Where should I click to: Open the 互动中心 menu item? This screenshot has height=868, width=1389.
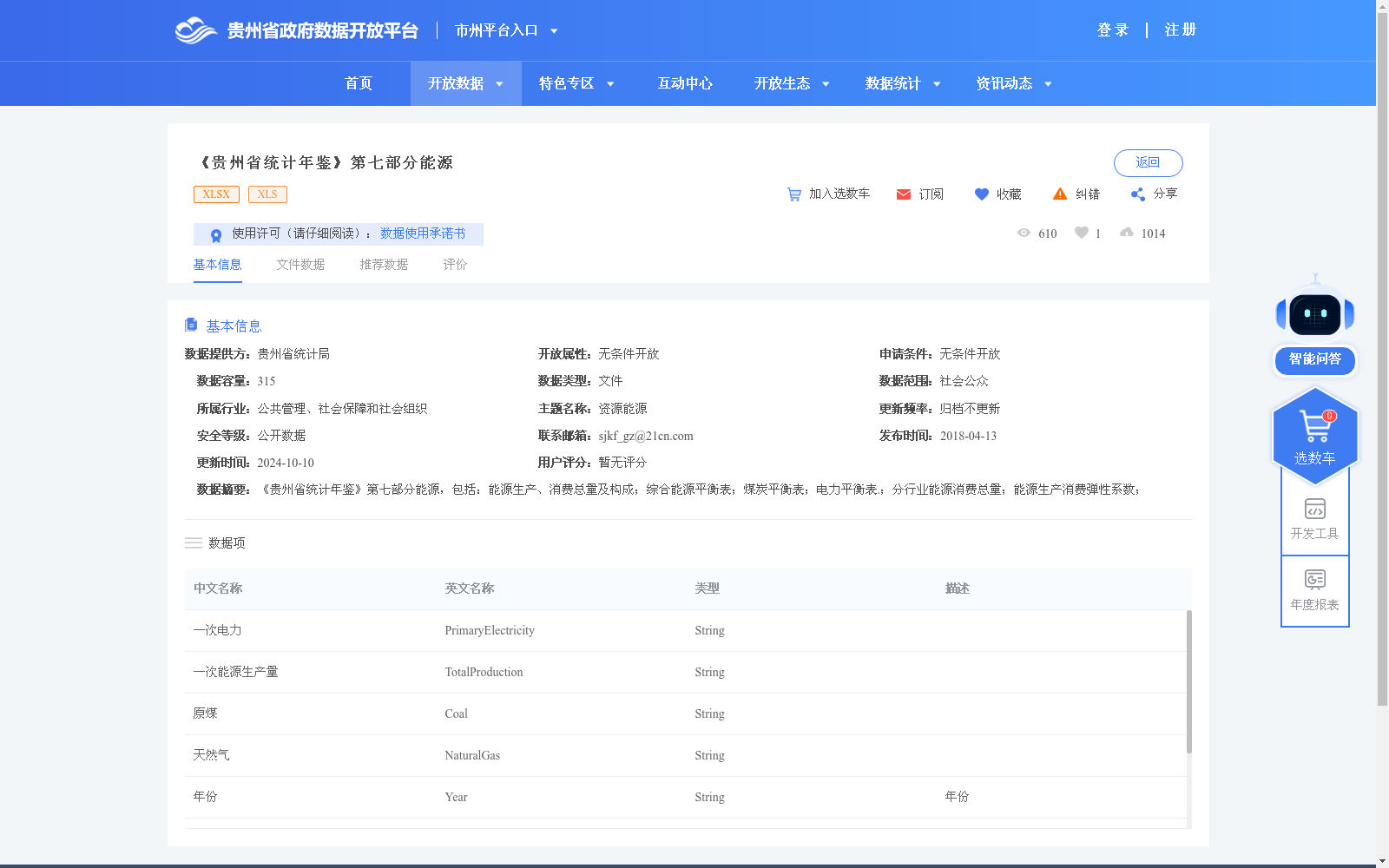(684, 83)
